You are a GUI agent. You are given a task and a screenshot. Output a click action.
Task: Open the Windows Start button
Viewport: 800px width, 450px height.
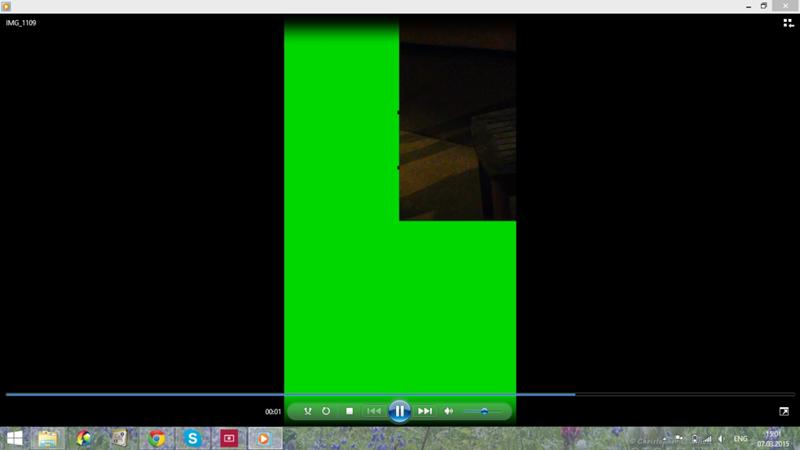click(x=15, y=438)
